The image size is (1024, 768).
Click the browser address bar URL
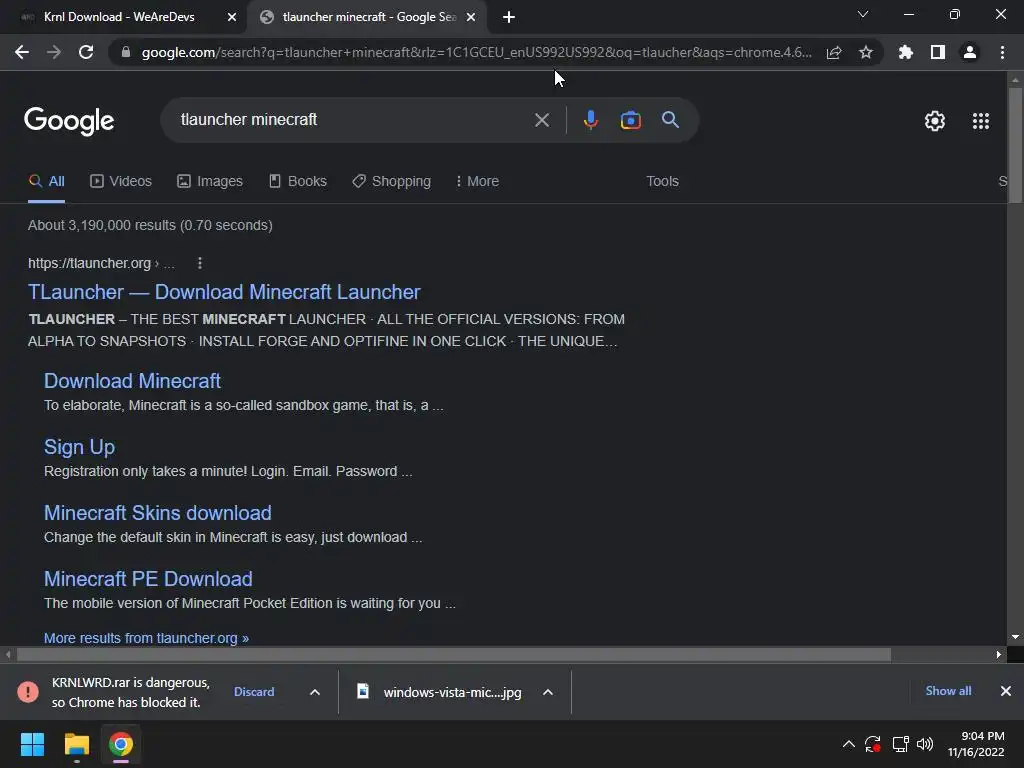point(477,52)
